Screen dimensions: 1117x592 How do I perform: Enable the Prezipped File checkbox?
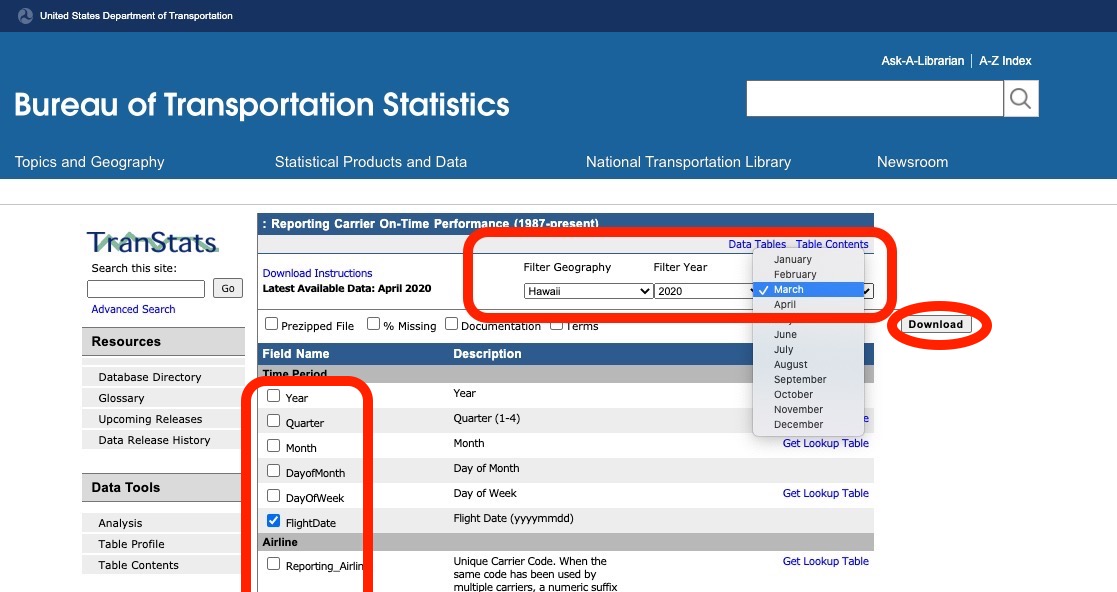(x=271, y=323)
